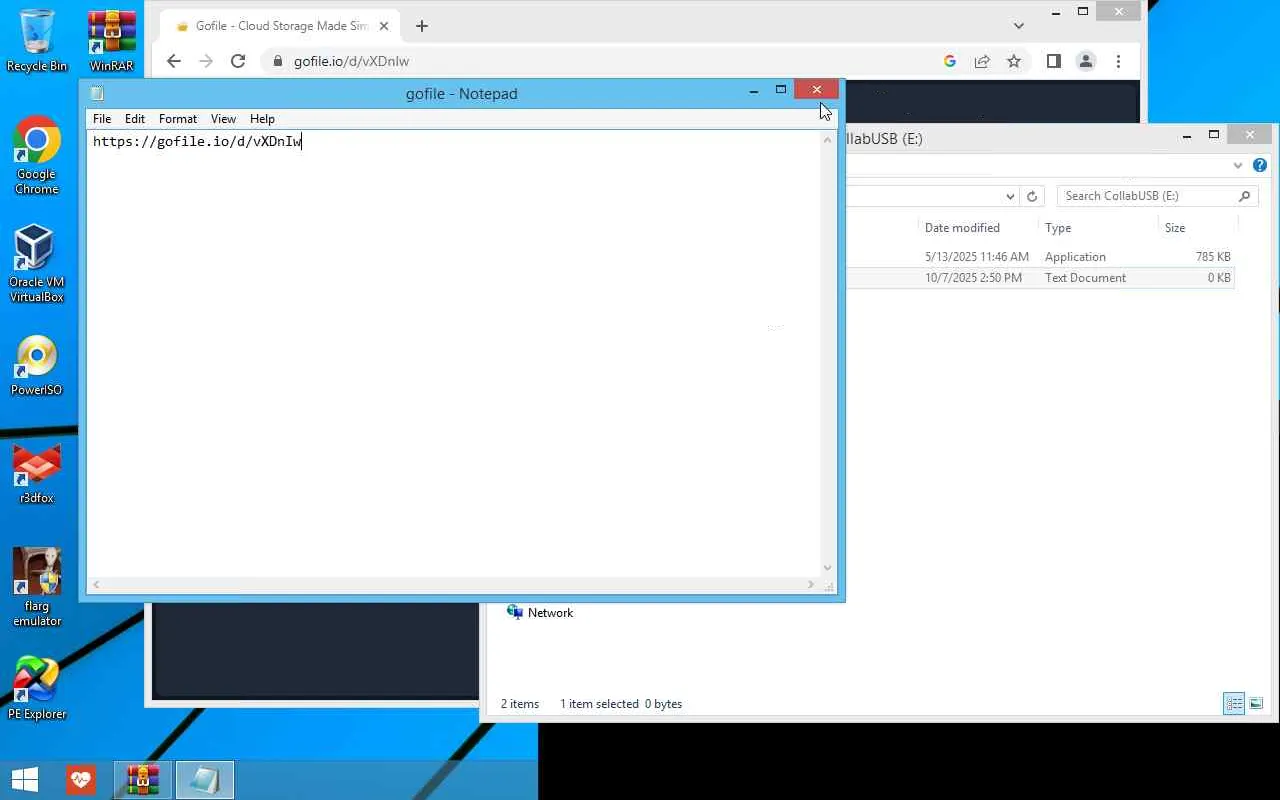Open the Recycle Bin desktop icon

pos(37,40)
